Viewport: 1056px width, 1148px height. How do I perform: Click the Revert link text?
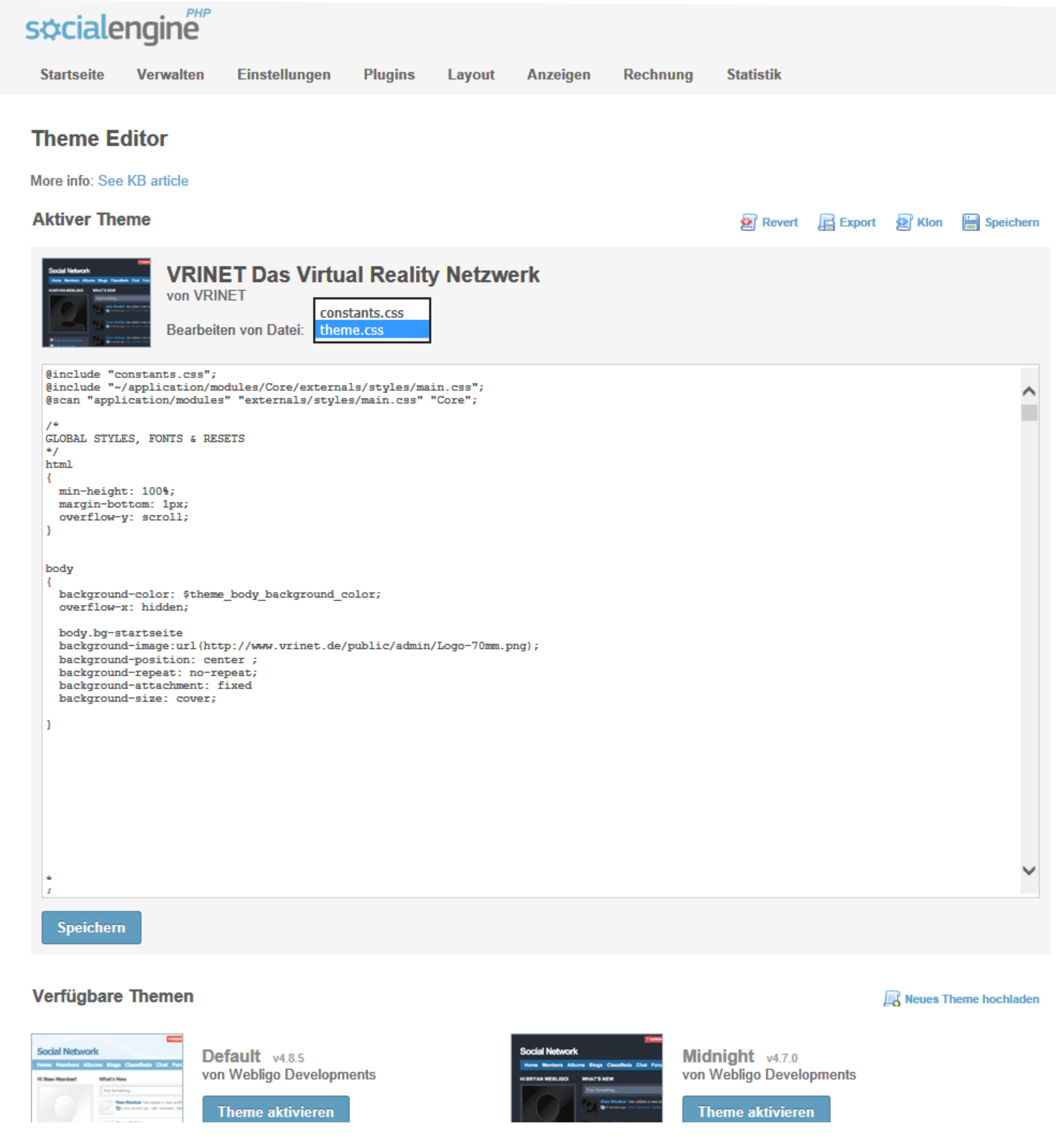coord(780,222)
